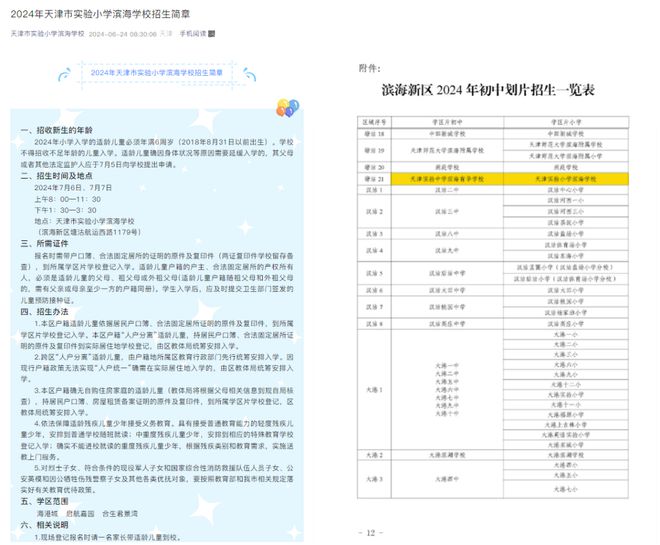Click the primary cell 大港一小

point(566,335)
